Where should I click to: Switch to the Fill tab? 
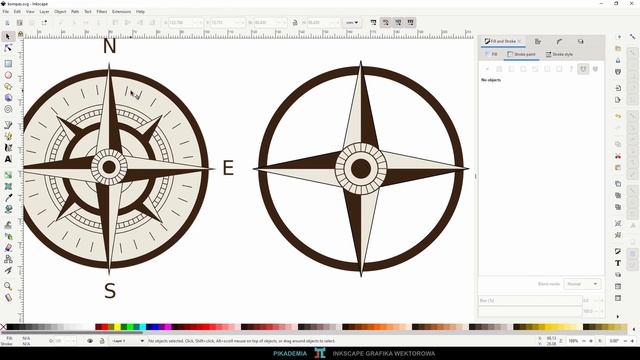tap(491, 54)
